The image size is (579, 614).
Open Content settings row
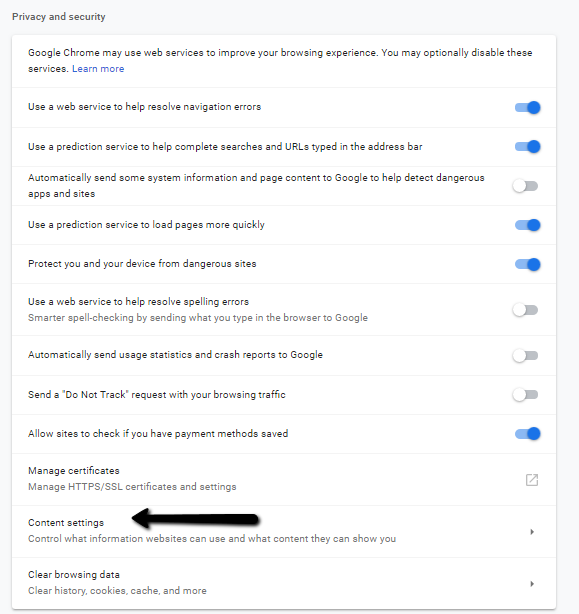284,531
